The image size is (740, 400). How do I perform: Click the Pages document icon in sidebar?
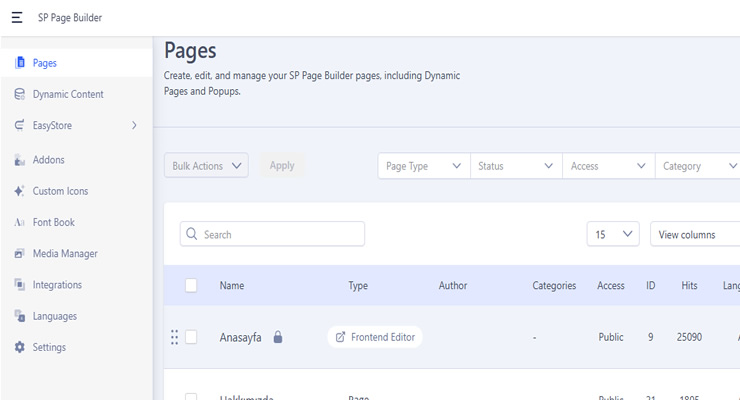pos(19,63)
